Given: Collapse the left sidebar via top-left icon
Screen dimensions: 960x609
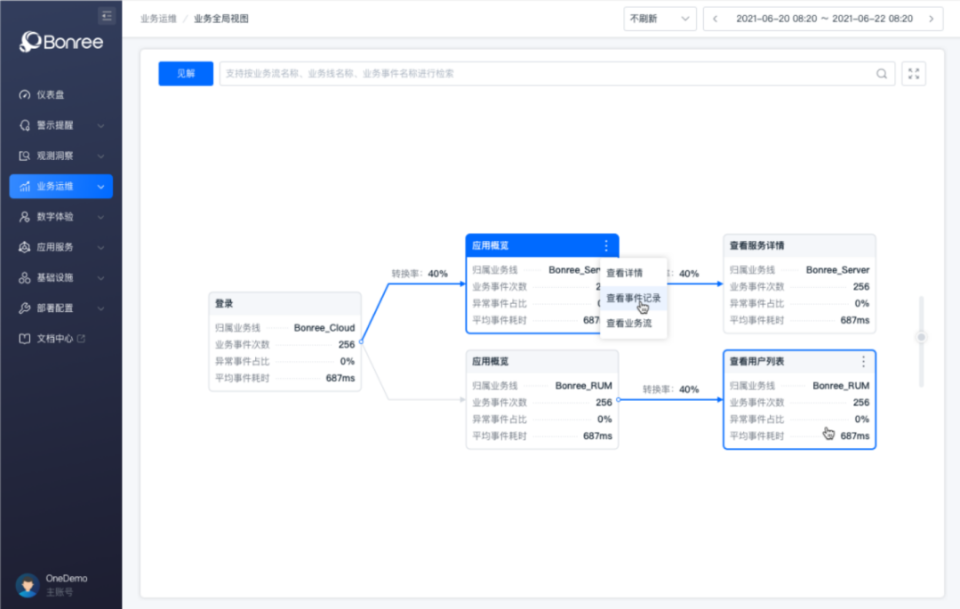Looking at the screenshot, I should click(x=105, y=16).
